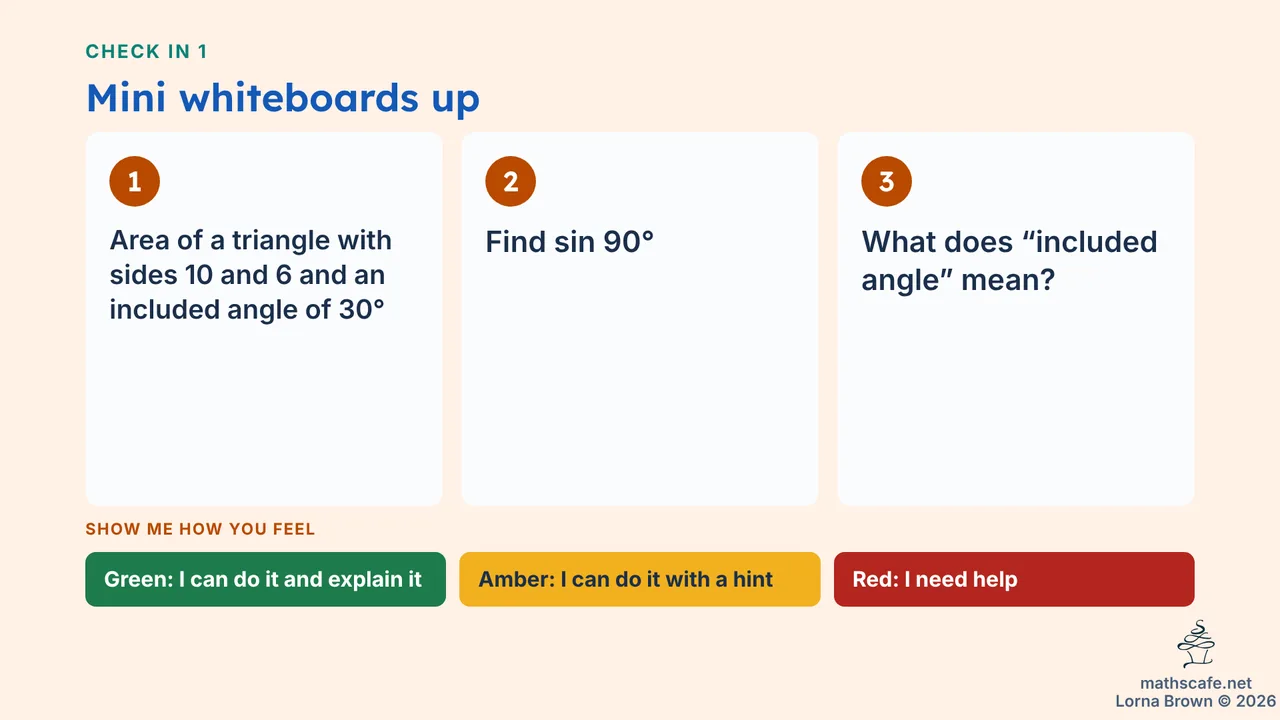The height and width of the screenshot is (720, 1280).
Task: Open the mathscafe.net link
Action: (1196, 684)
